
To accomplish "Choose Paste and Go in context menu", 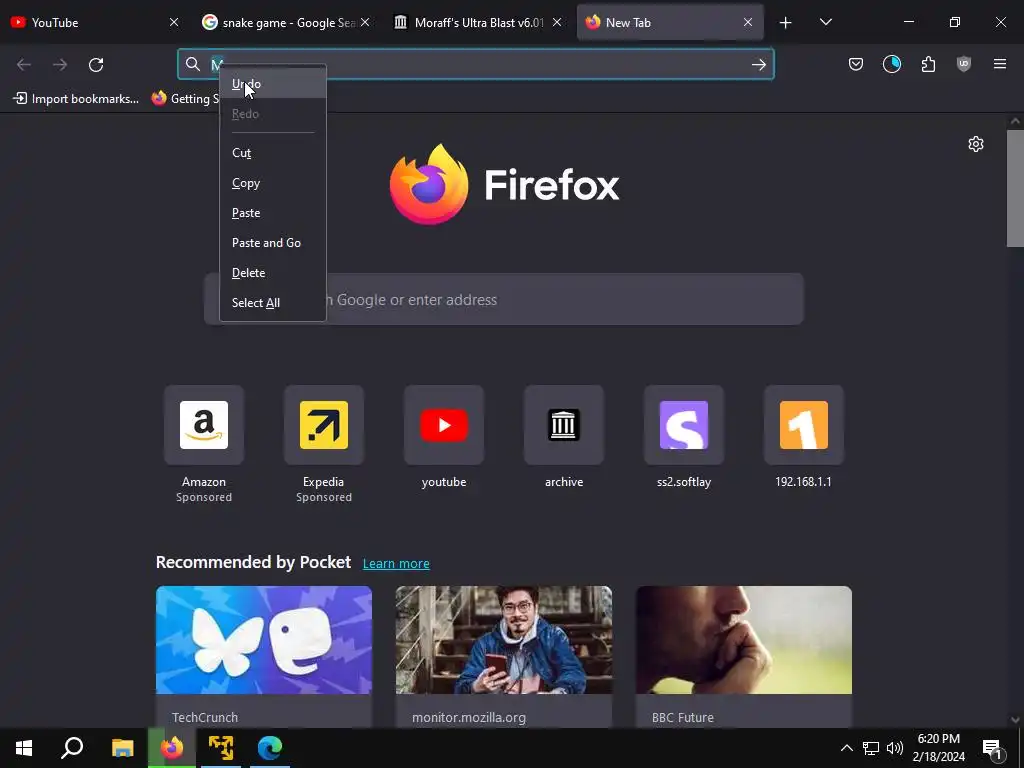I will pos(273,243).
